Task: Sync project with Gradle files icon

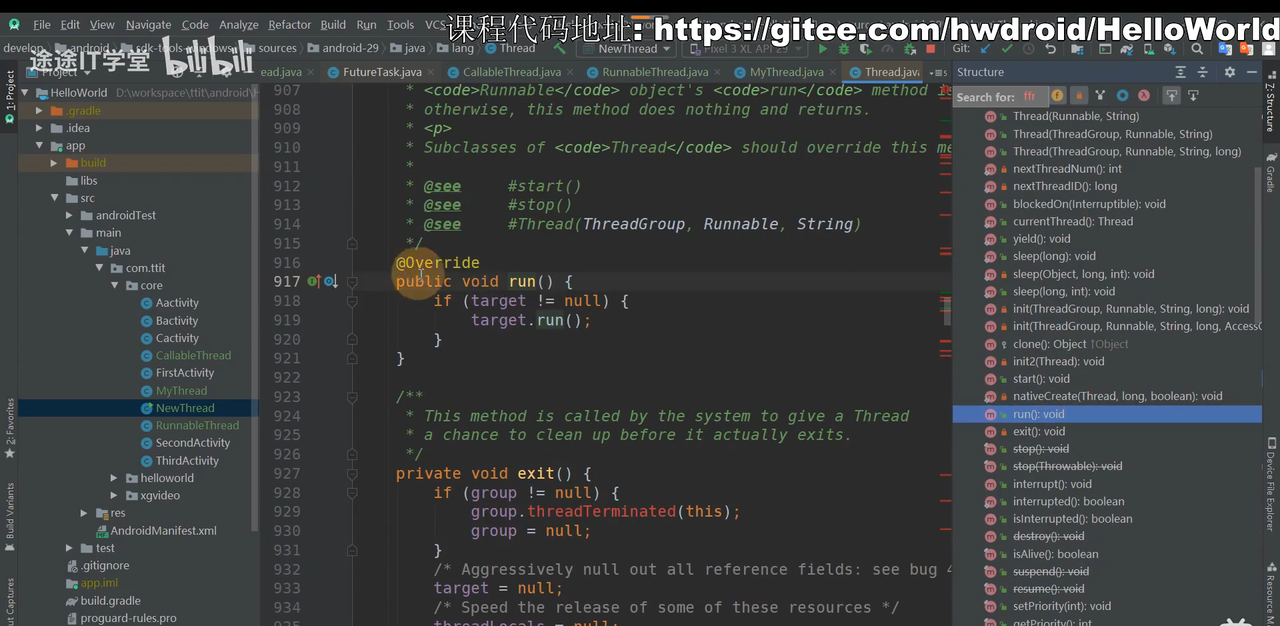Action: (x=1127, y=49)
